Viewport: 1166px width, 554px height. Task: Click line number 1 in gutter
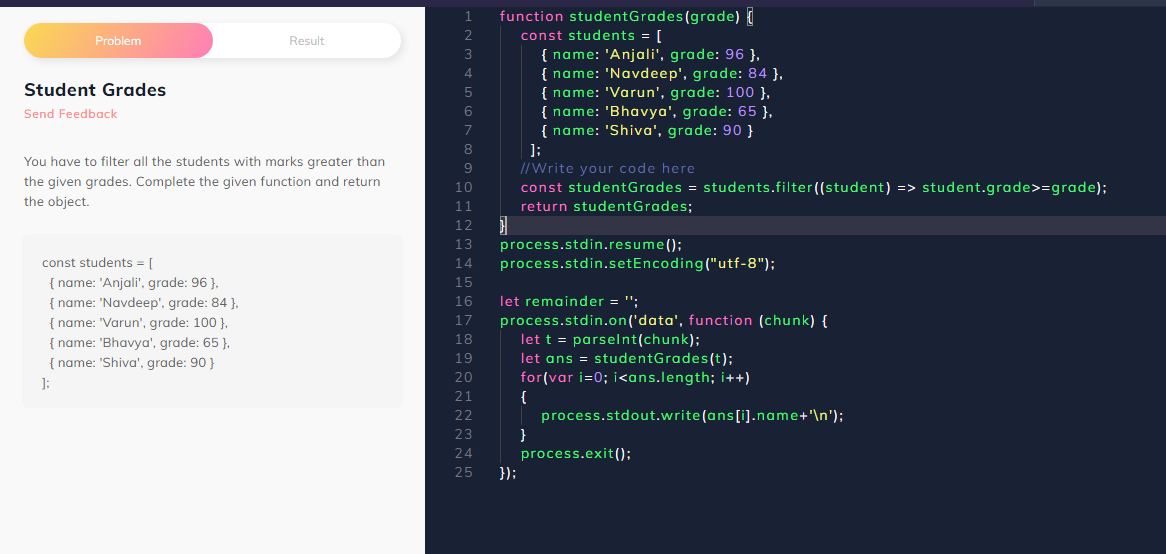(x=468, y=16)
